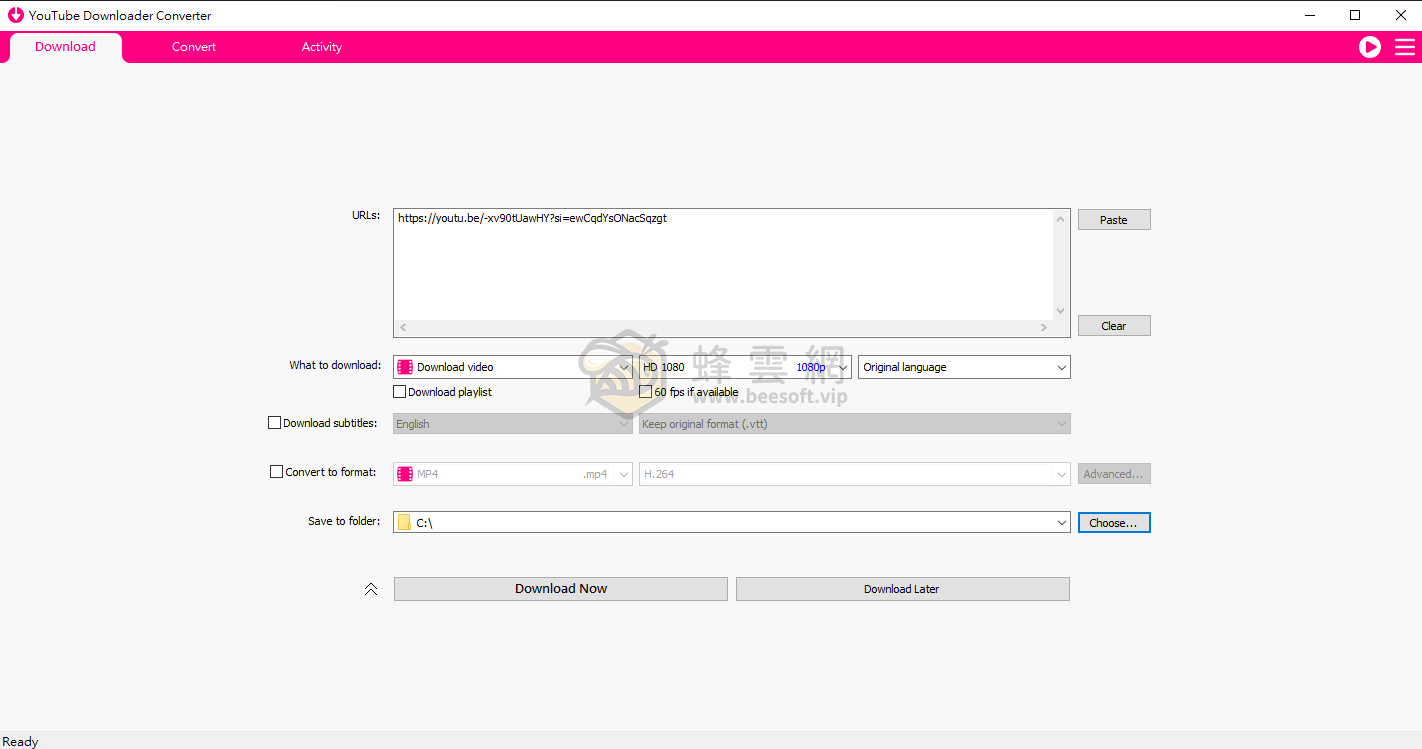Click the URLs horizontal scroll right arrow

coord(1044,328)
